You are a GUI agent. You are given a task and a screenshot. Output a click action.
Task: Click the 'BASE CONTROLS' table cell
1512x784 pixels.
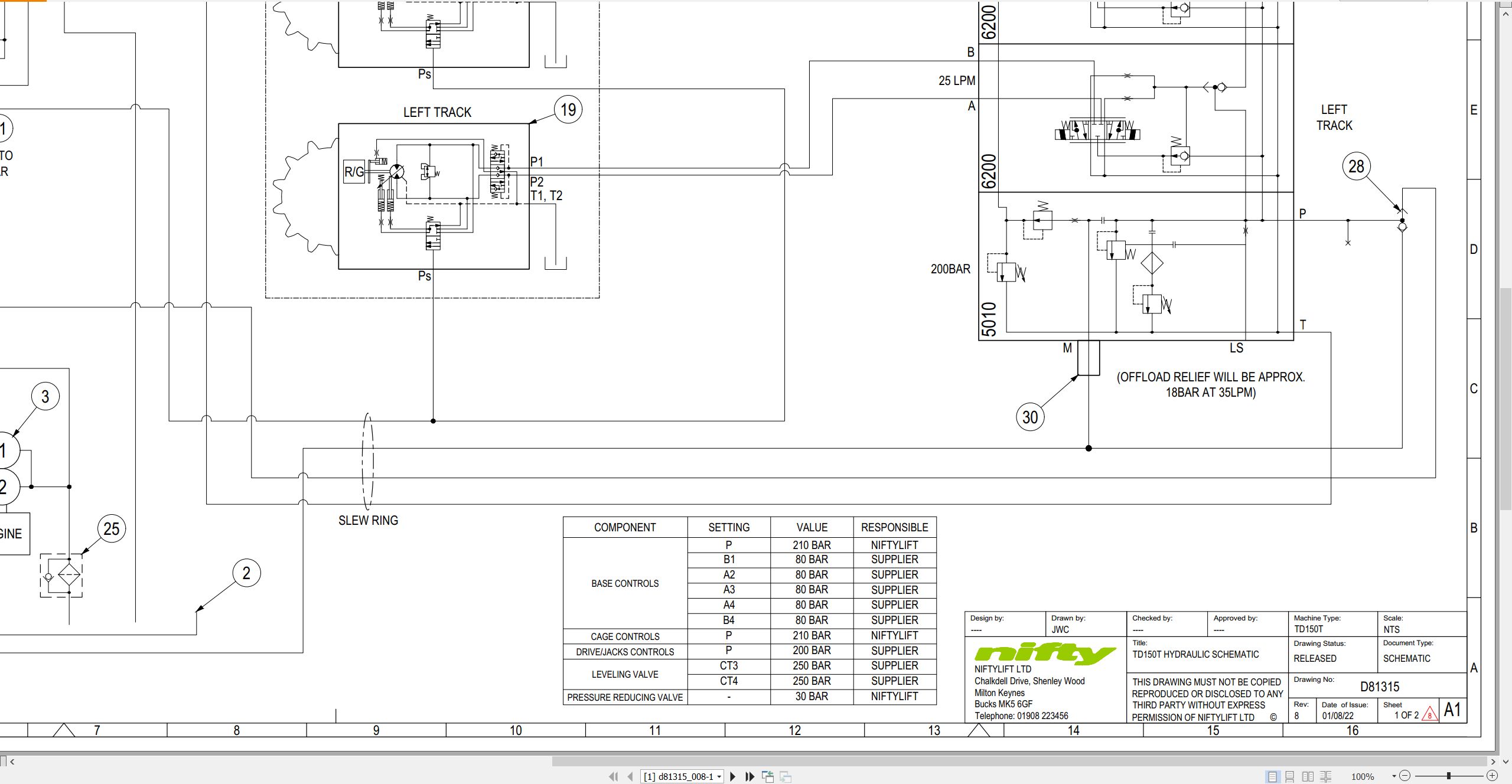(x=625, y=583)
